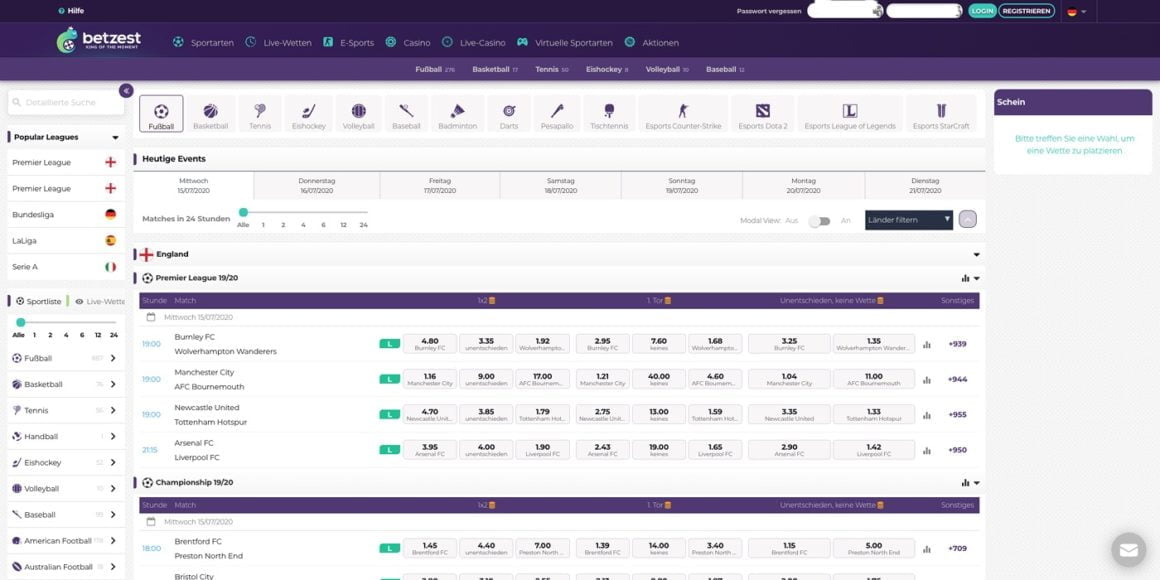Collapse the England section arrow
1160x580 pixels.
click(x=977, y=254)
